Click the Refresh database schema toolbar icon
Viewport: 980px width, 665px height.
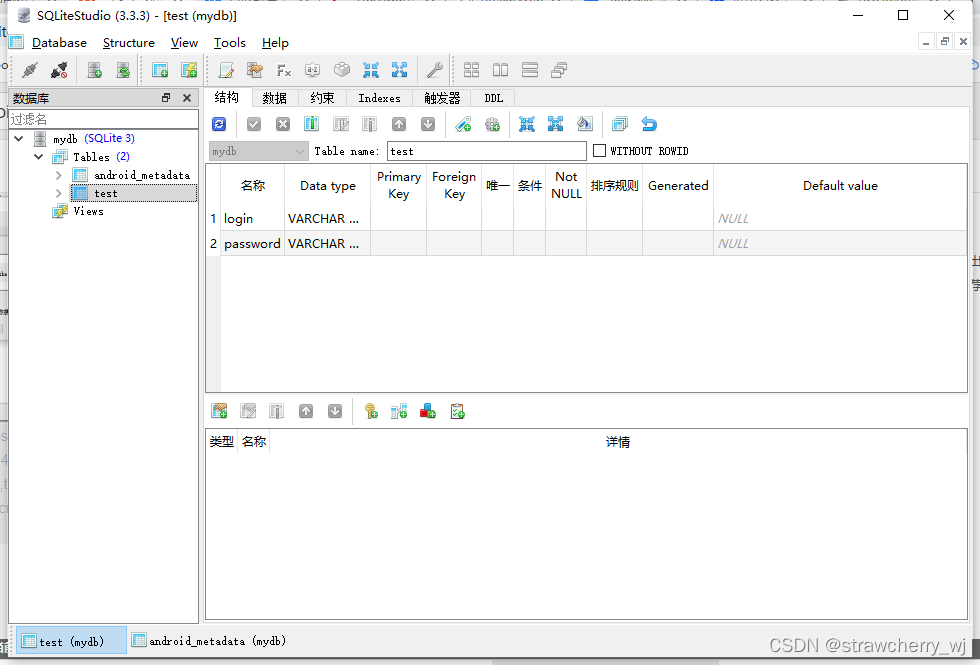click(124, 70)
